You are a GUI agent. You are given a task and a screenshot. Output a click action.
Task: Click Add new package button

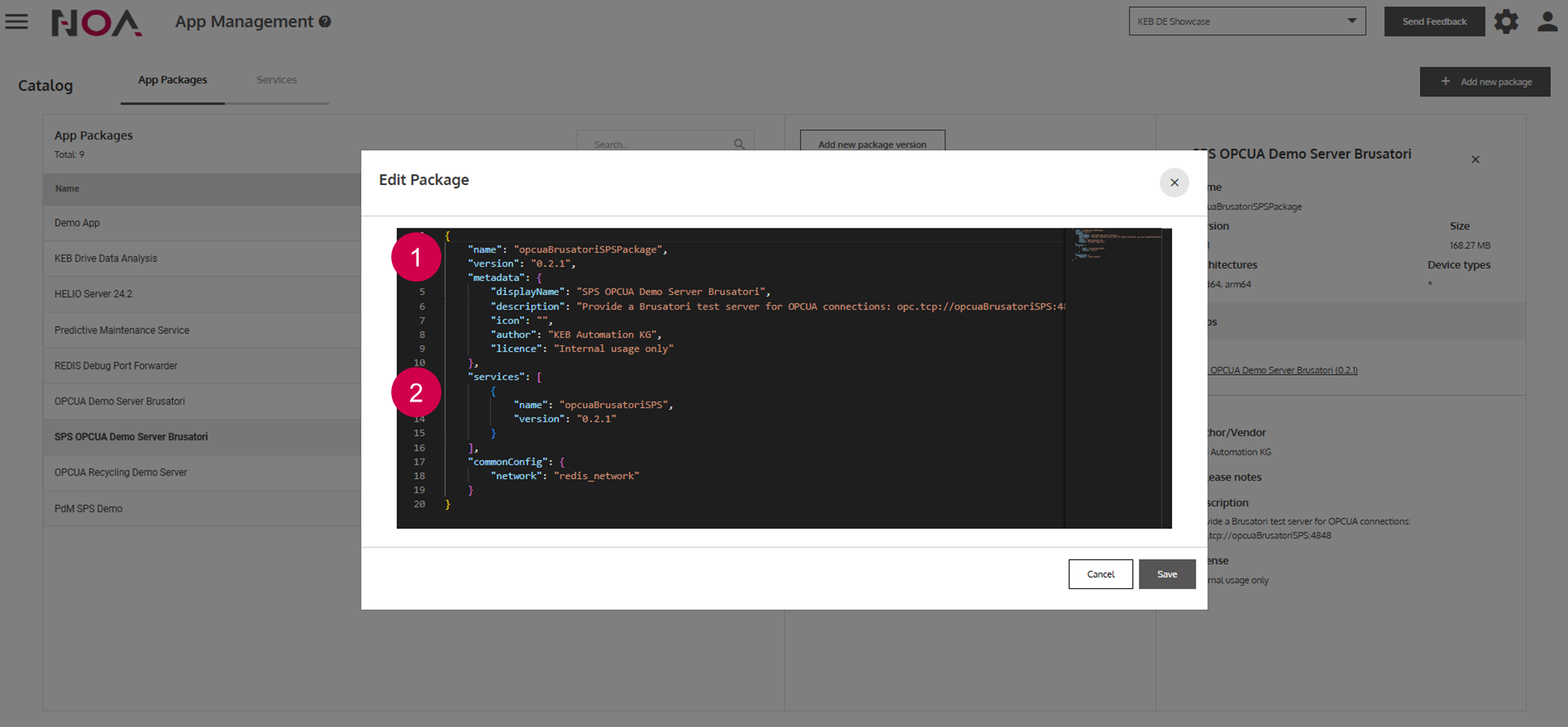(x=1485, y=82)
